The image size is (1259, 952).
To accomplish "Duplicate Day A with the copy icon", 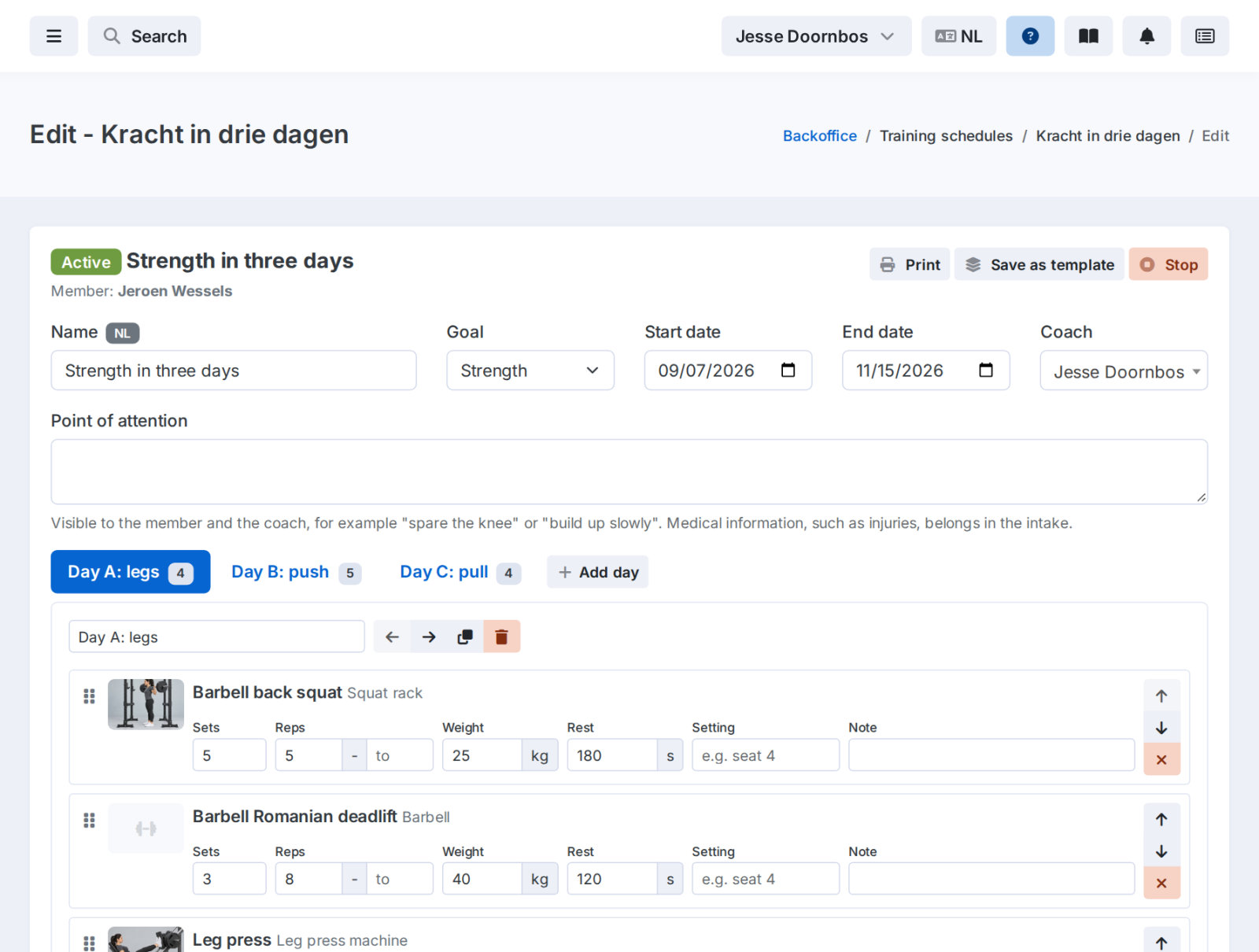I will click(x=465, y=637).
